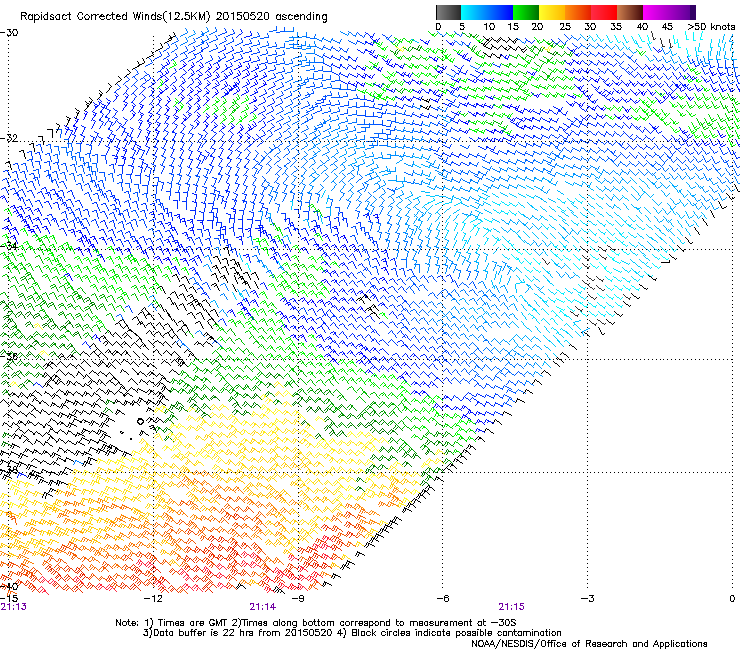Click the note '1) Times are GMT'

(186, 623)
